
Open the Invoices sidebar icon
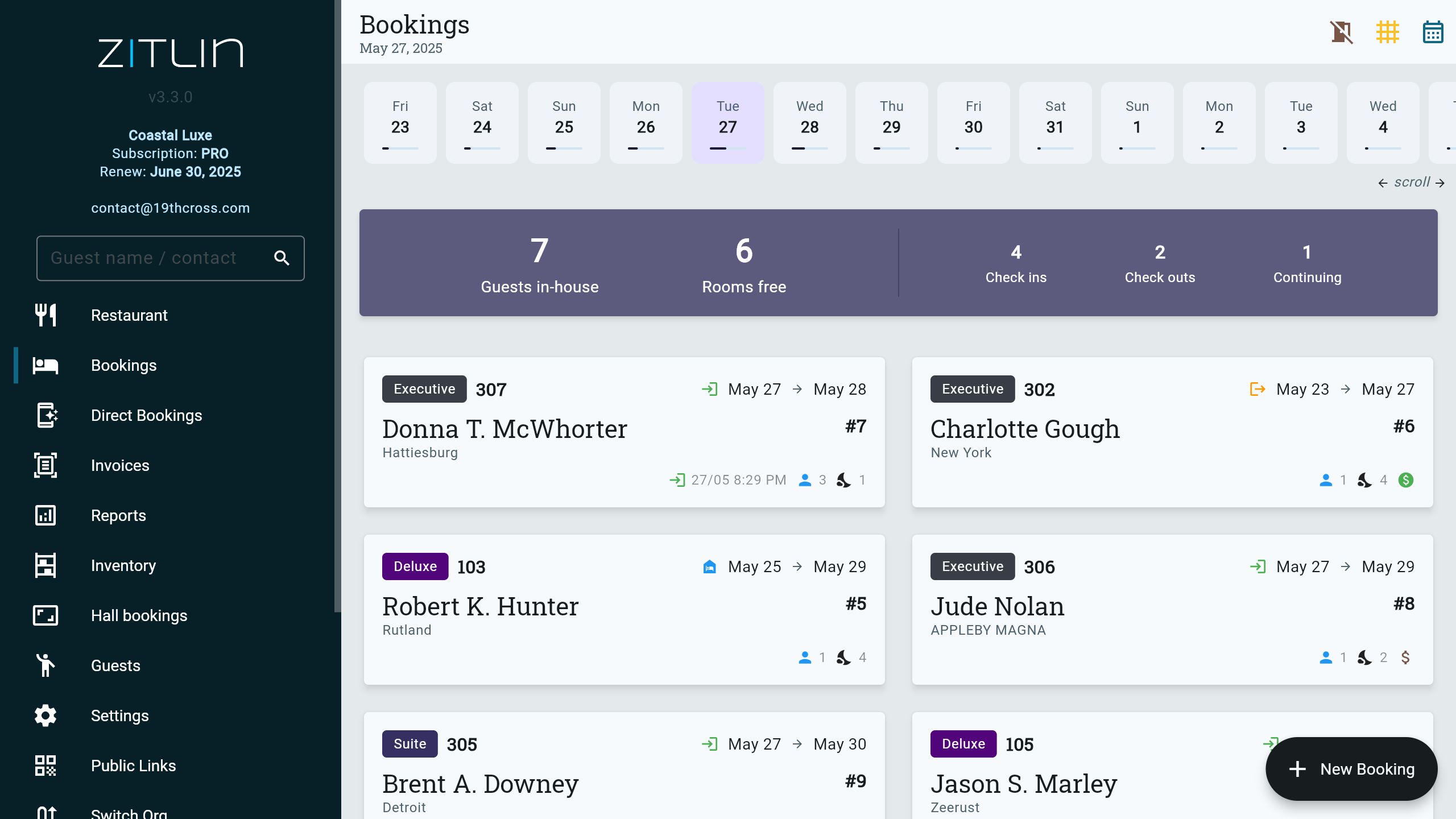[x=45, y=465]
